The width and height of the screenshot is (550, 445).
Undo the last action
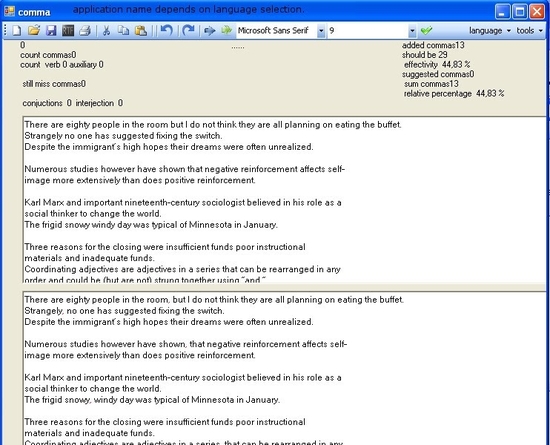166,31
